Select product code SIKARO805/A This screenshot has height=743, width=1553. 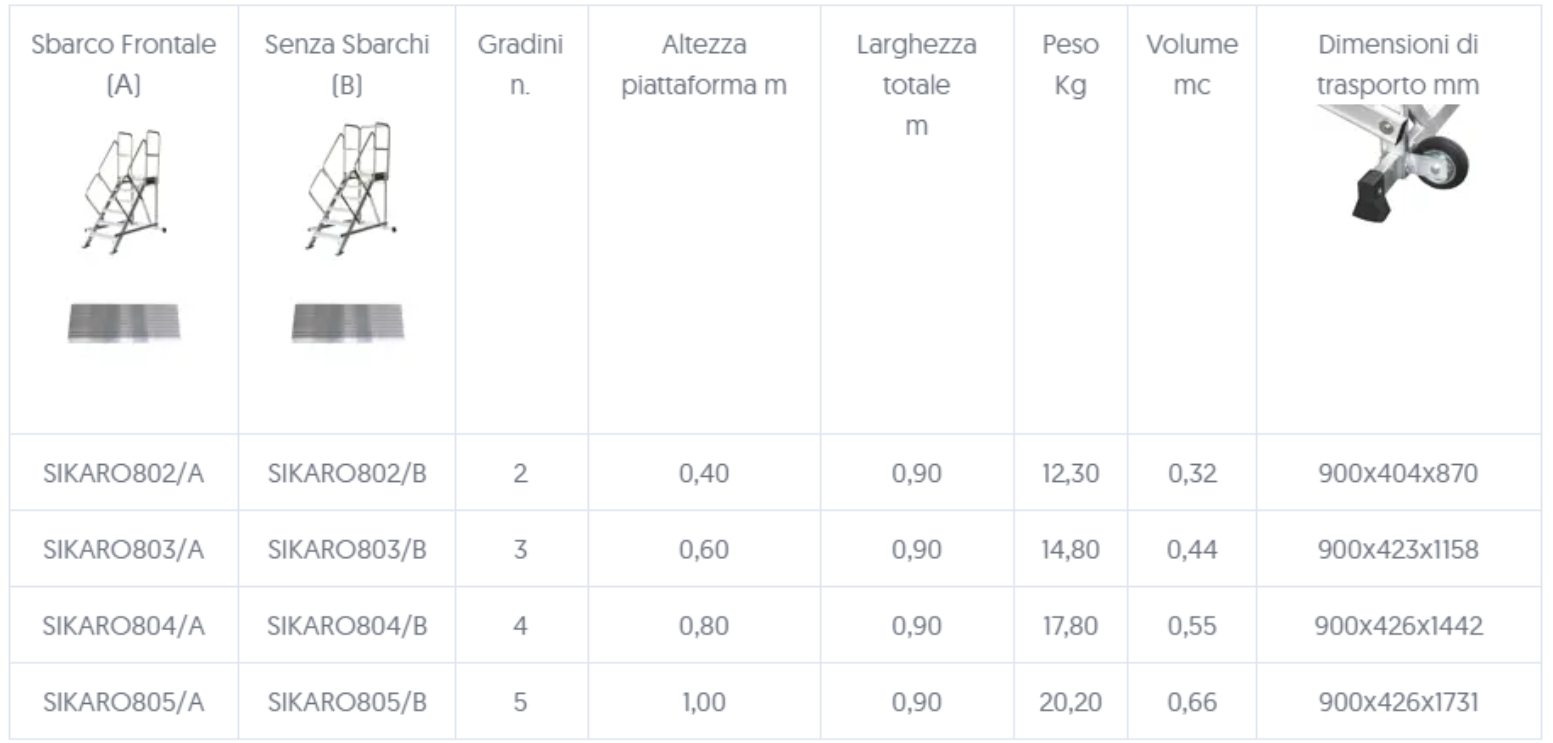point(123,702)
